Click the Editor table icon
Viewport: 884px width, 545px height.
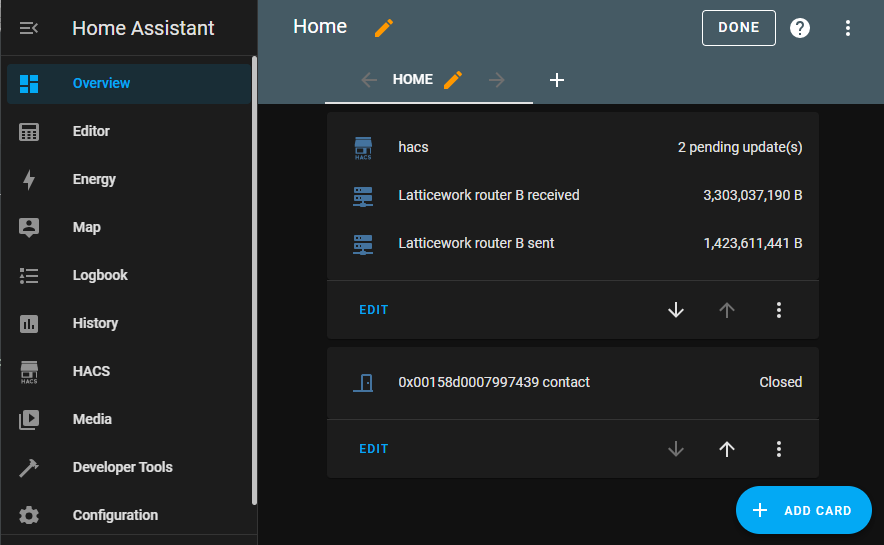click(x=29, y=132)
